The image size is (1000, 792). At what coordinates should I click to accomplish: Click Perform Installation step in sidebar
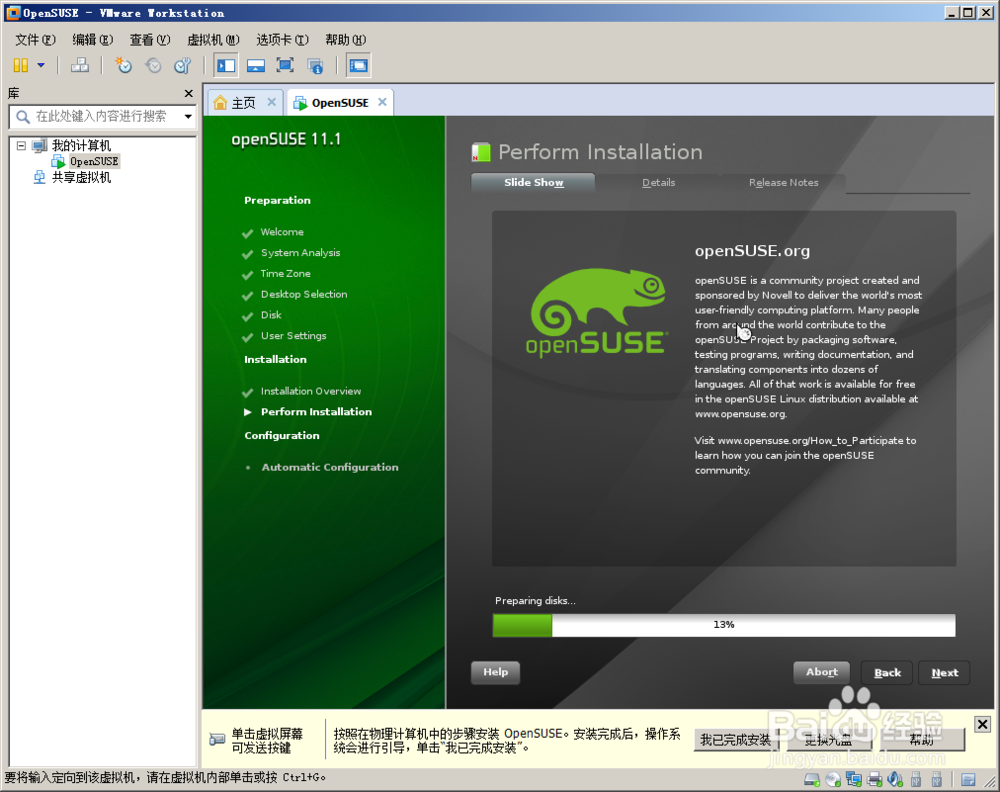[x=316, y=412]
